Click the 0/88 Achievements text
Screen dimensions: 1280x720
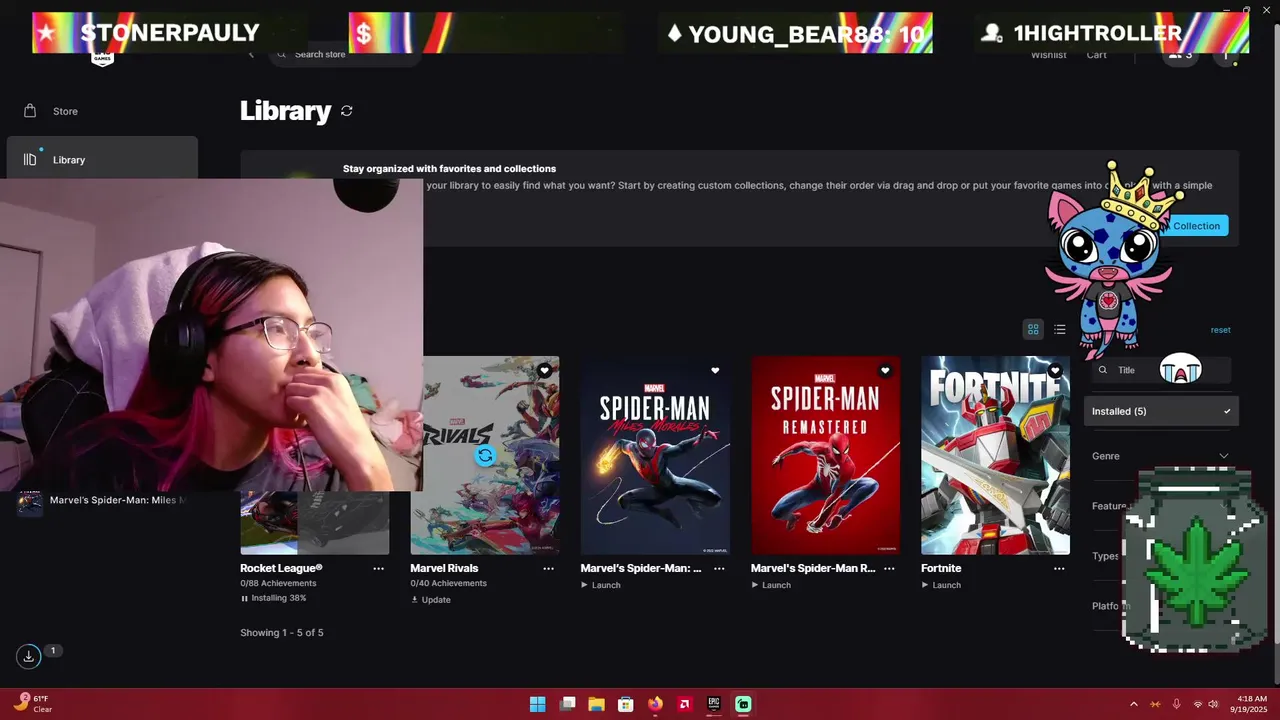coord(278,583)
